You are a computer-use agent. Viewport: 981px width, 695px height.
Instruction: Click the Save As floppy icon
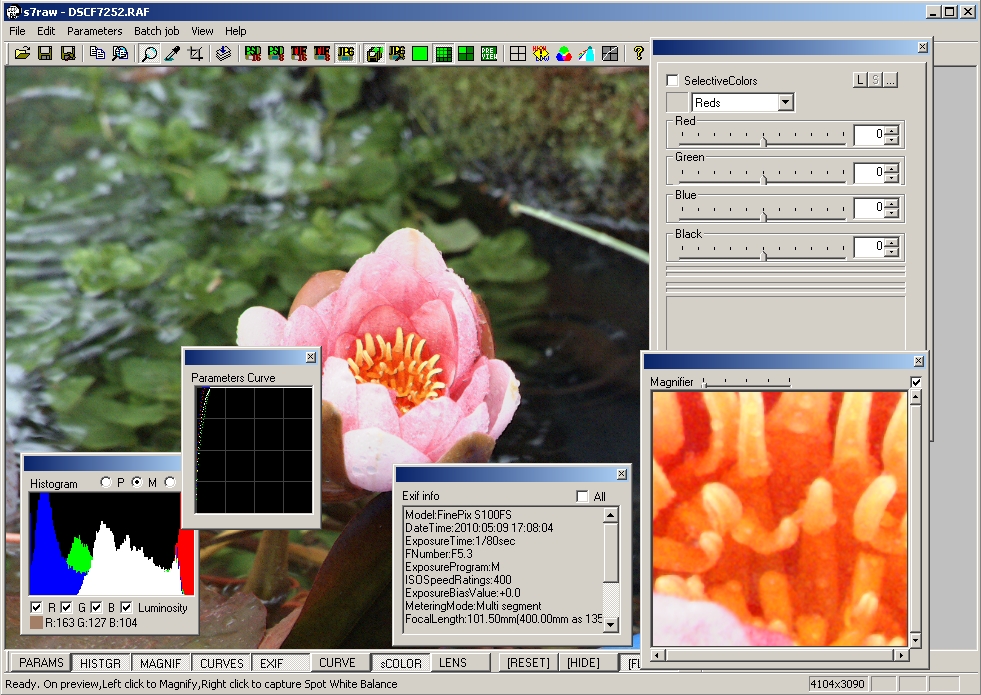point(68,54)
